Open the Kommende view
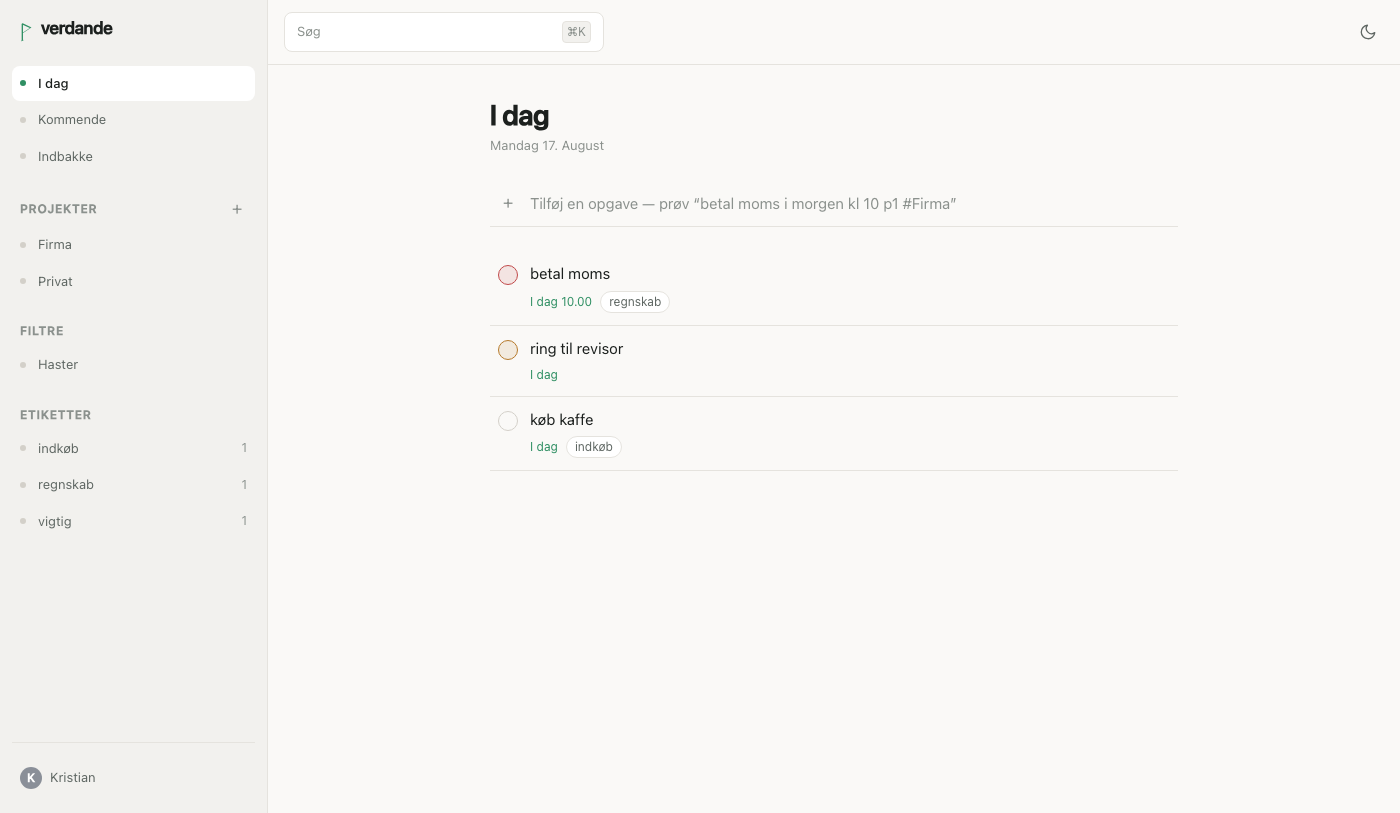Screen dimensions: 1400x813 pos(133,120)
